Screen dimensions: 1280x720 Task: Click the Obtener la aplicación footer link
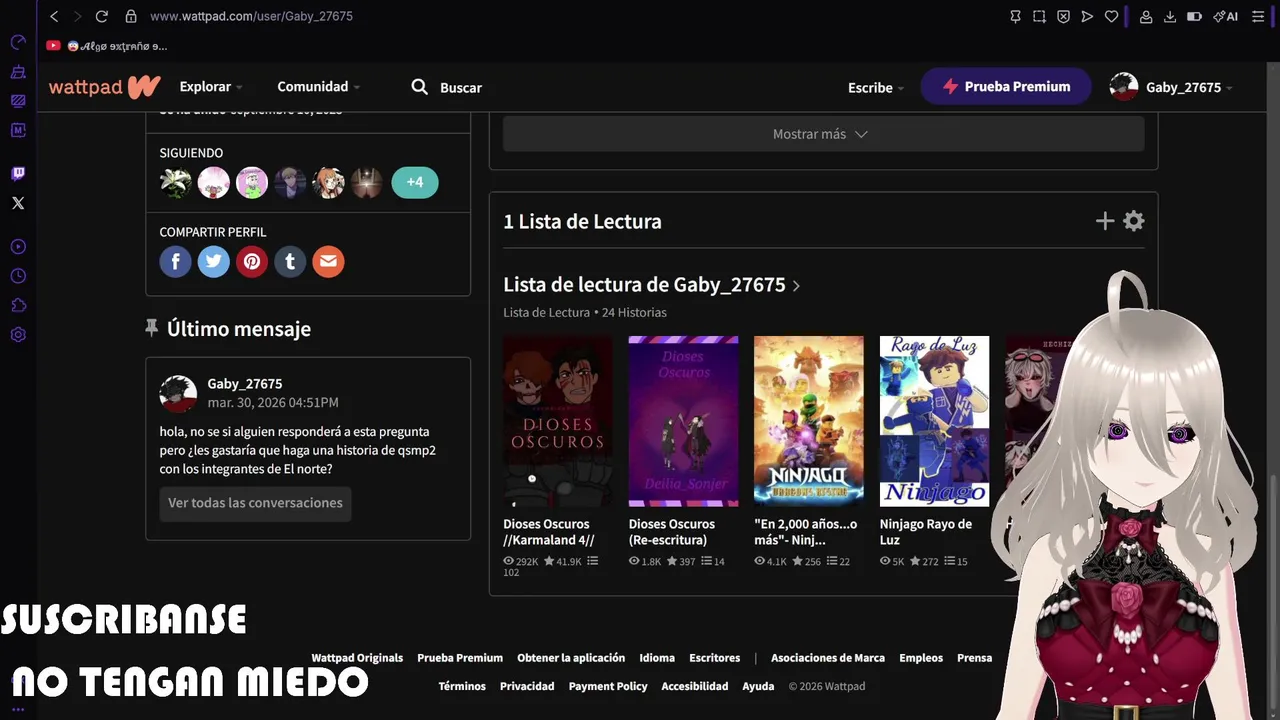pos(571,658)
